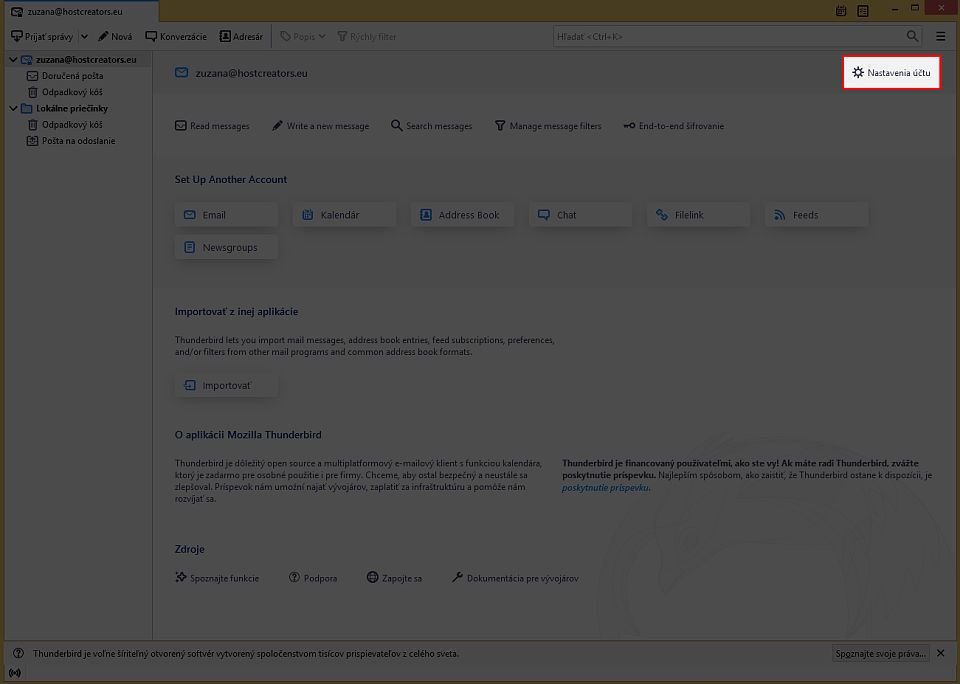Click Write a new message
960x684 pixels.
(321, 126)
